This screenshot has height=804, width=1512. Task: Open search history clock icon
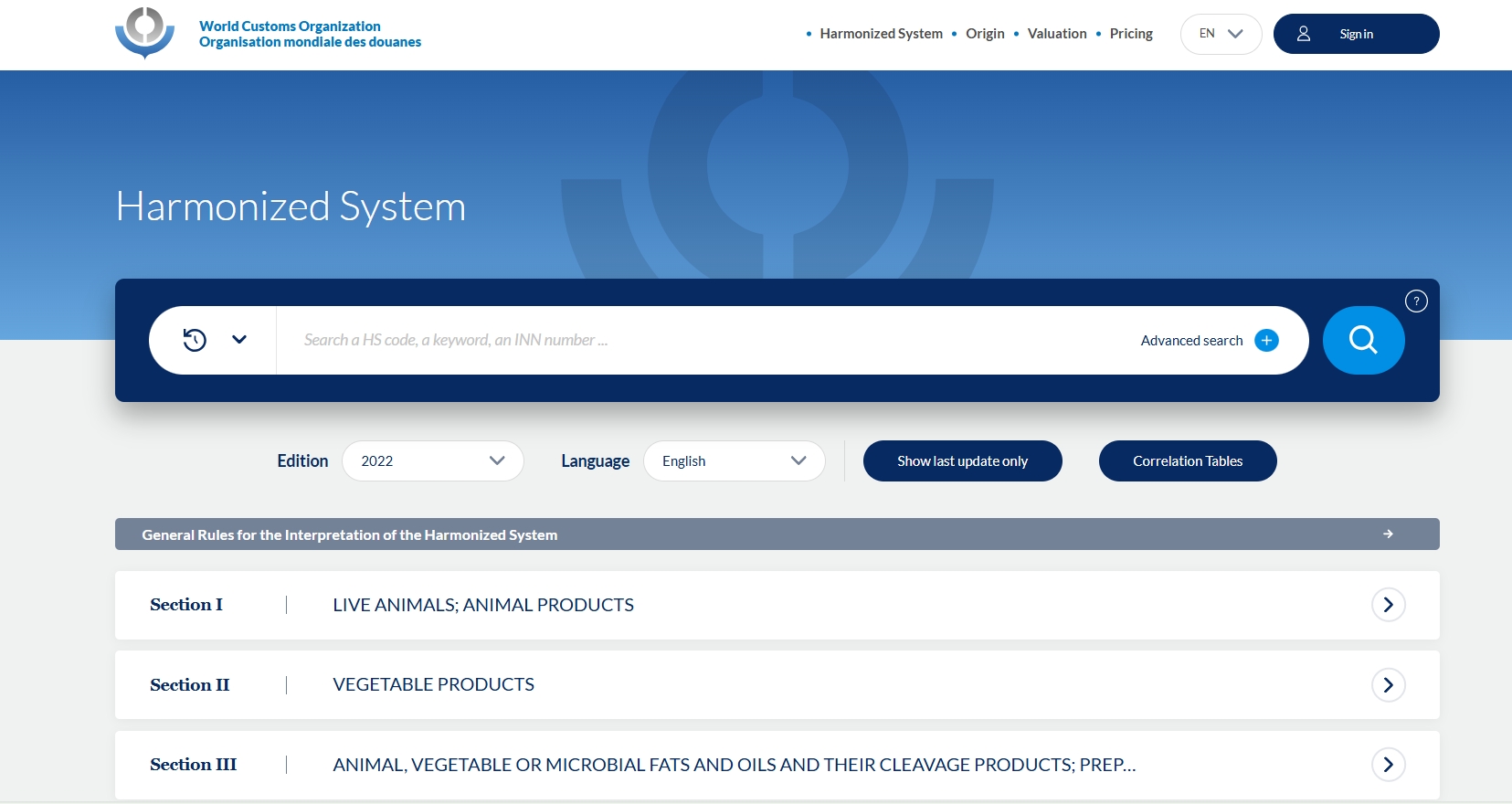coord(195,340)
